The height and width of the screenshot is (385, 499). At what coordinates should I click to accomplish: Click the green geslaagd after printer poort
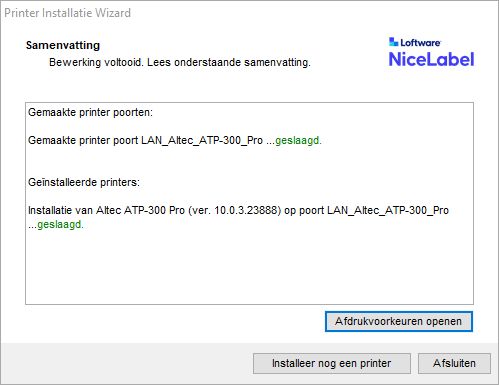click(298, 141)
